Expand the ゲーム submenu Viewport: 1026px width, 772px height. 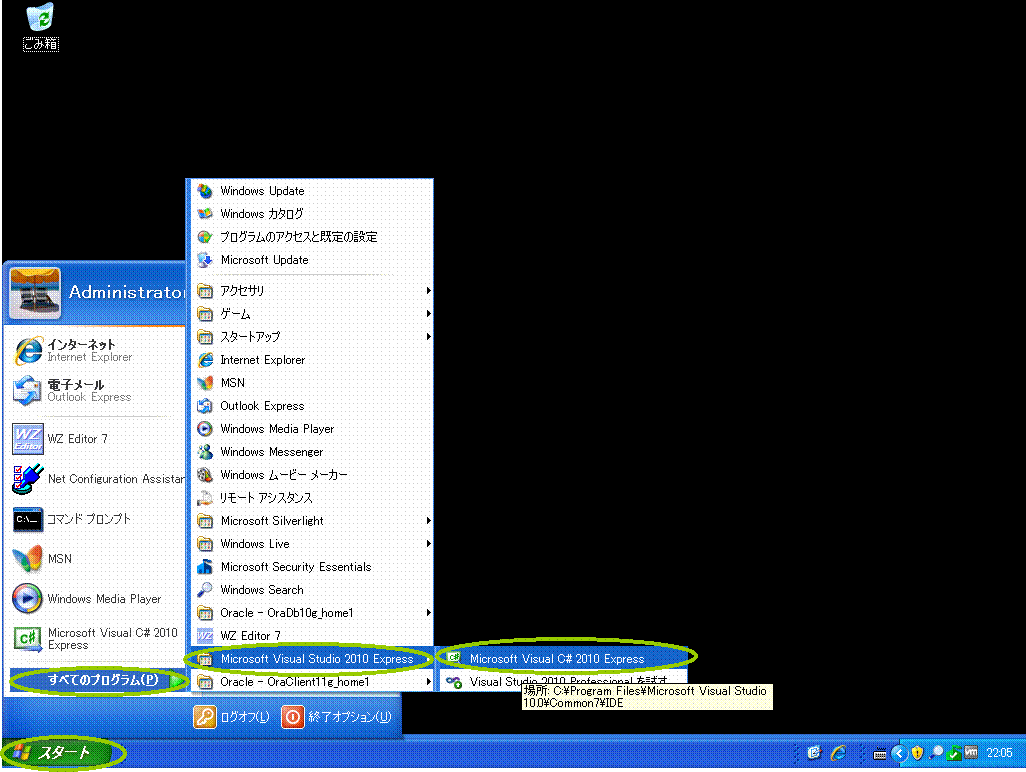(314, 313)
